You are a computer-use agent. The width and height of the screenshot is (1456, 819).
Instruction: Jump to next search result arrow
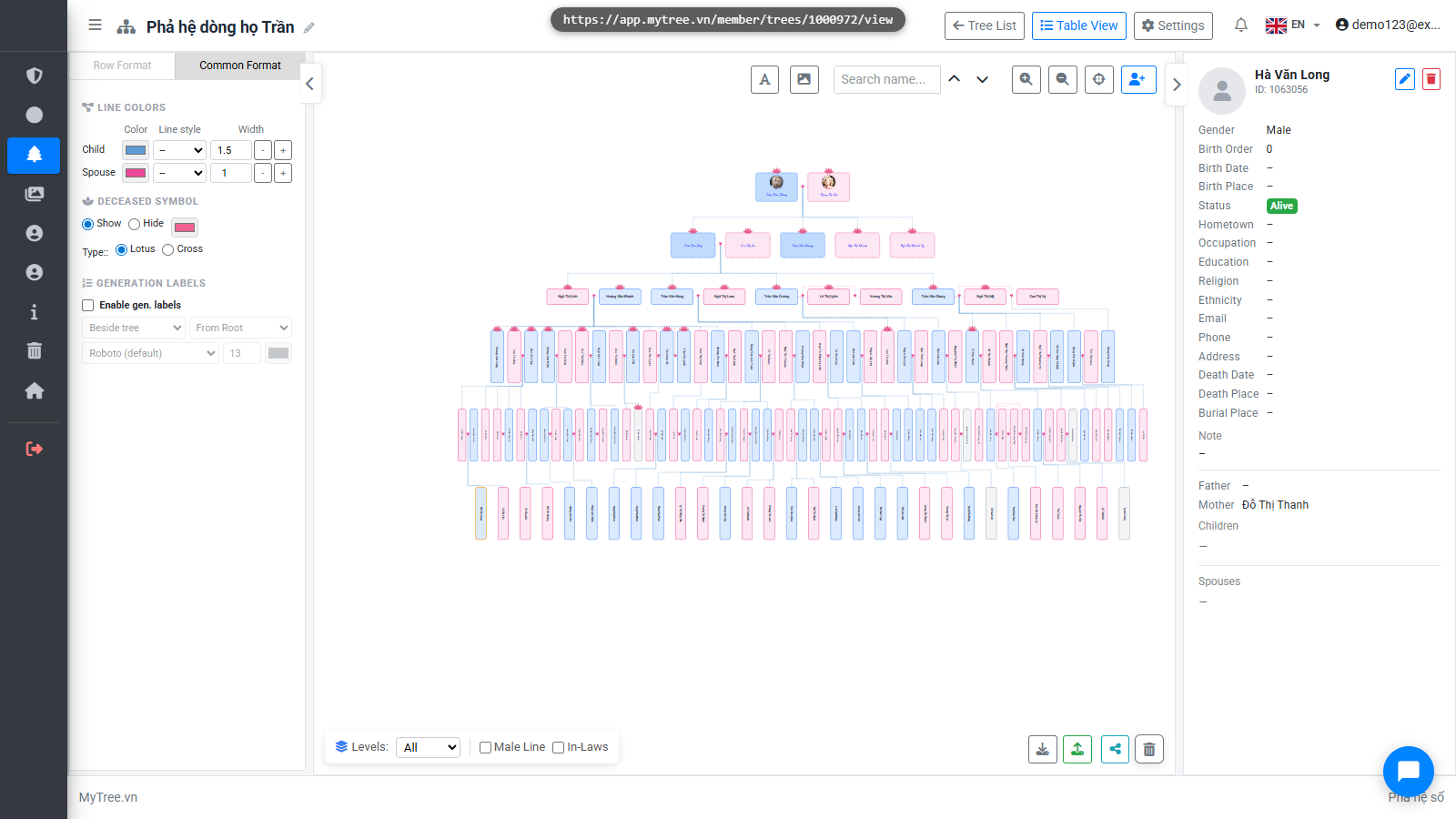(983, 79)
